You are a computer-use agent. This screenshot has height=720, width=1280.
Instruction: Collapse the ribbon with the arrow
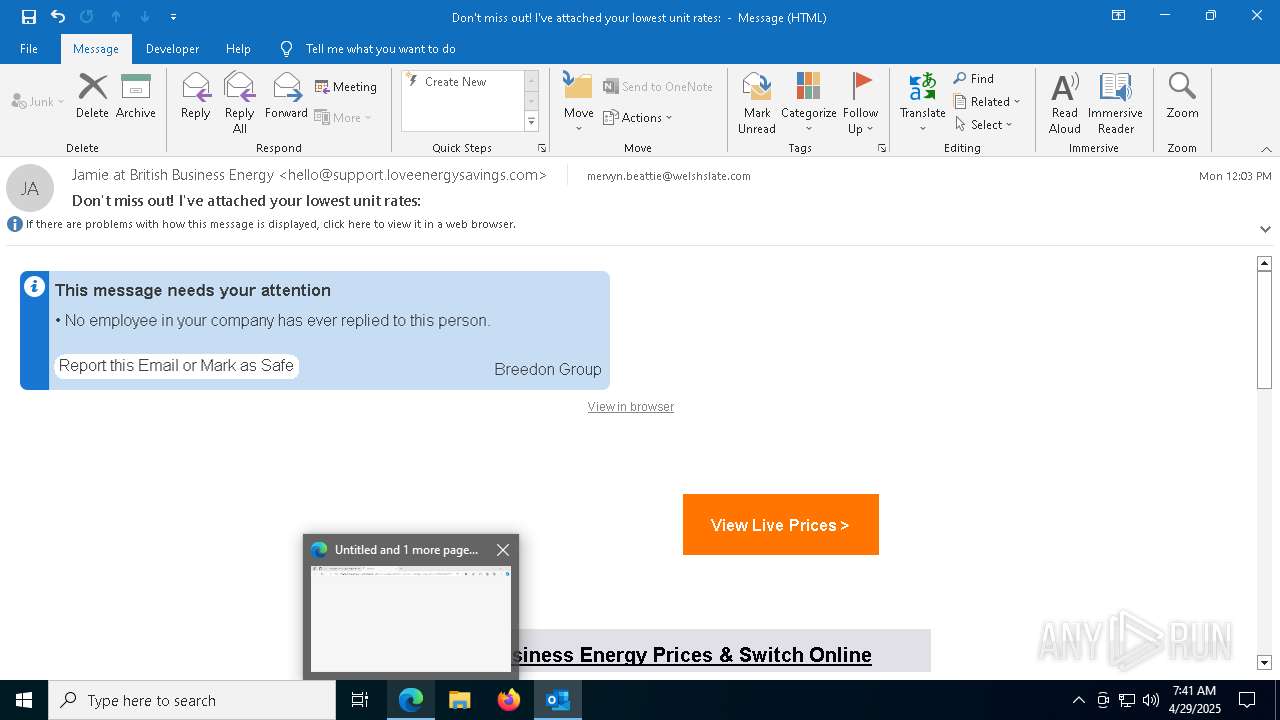tap(1266, 149)
